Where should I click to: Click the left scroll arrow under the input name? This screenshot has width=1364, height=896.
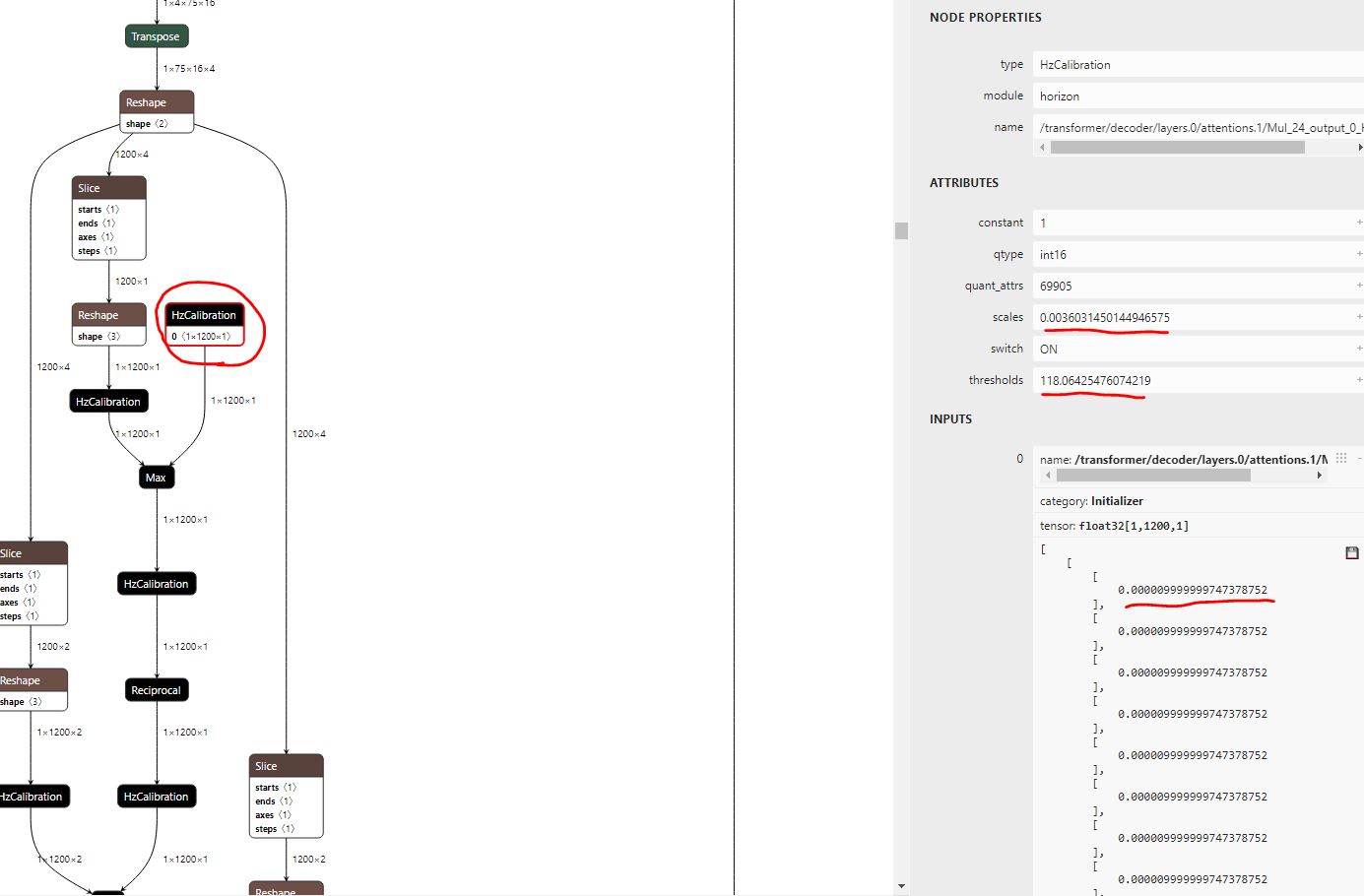click(x=1047, y=476)
